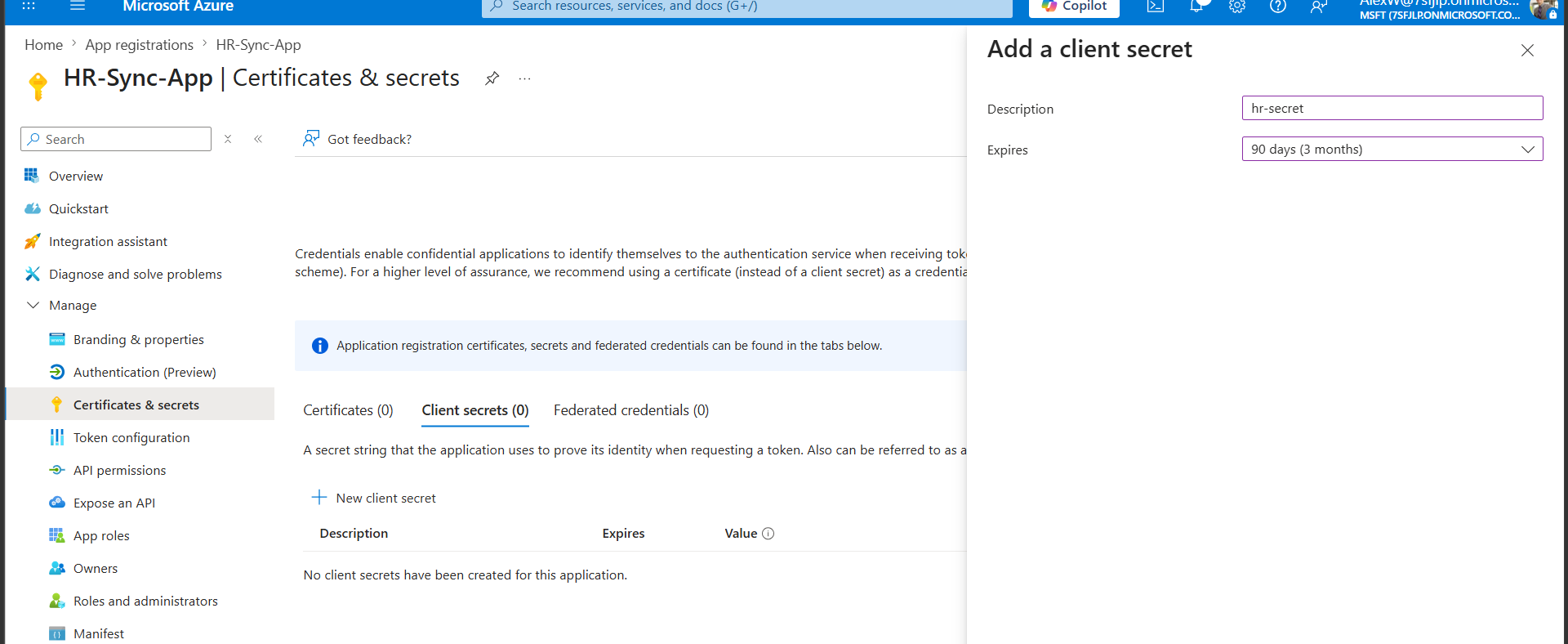Switch to Federated credentials (0) tab

click(x=631, y=410)
